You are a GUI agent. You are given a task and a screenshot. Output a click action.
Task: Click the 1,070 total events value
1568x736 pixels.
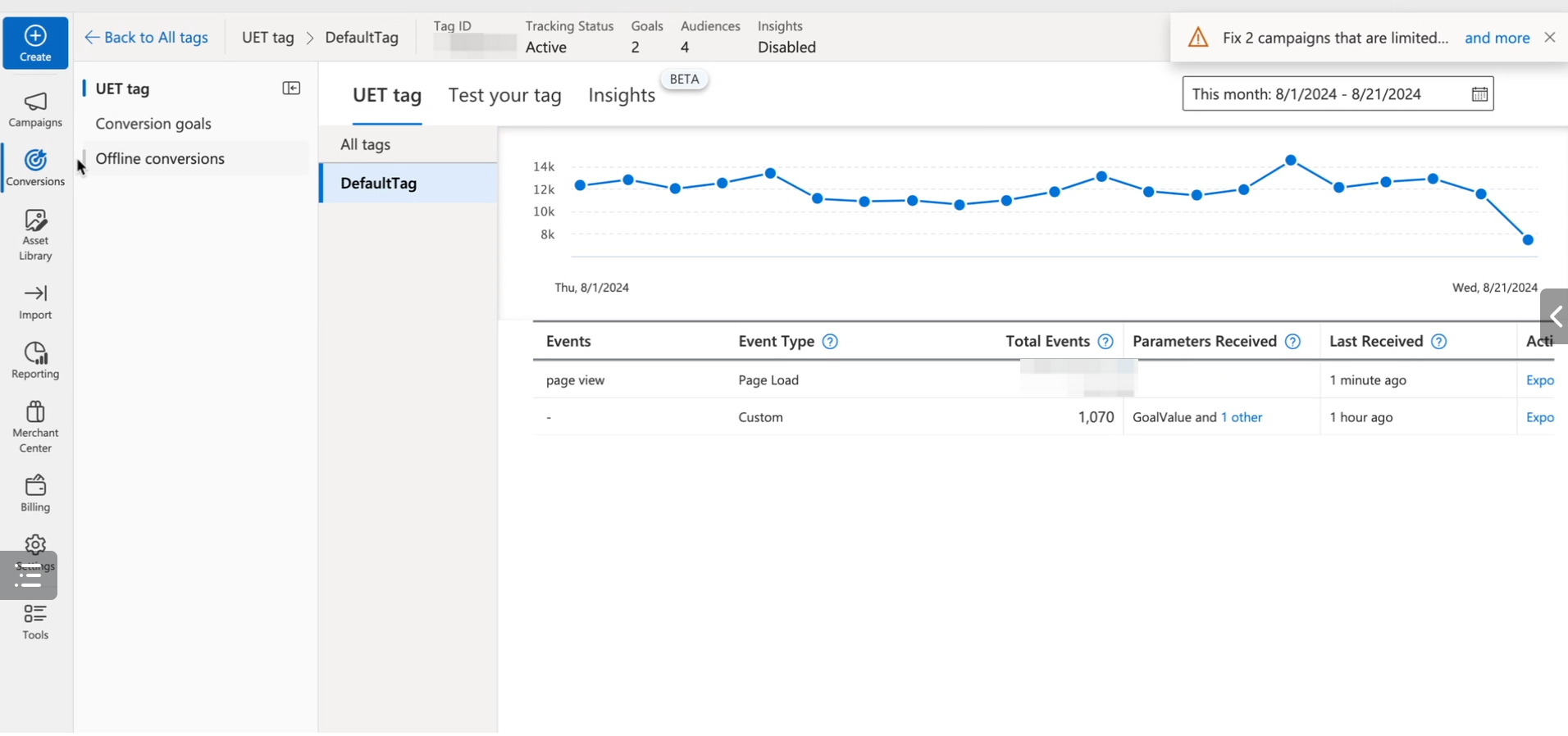click(1096, 417)
